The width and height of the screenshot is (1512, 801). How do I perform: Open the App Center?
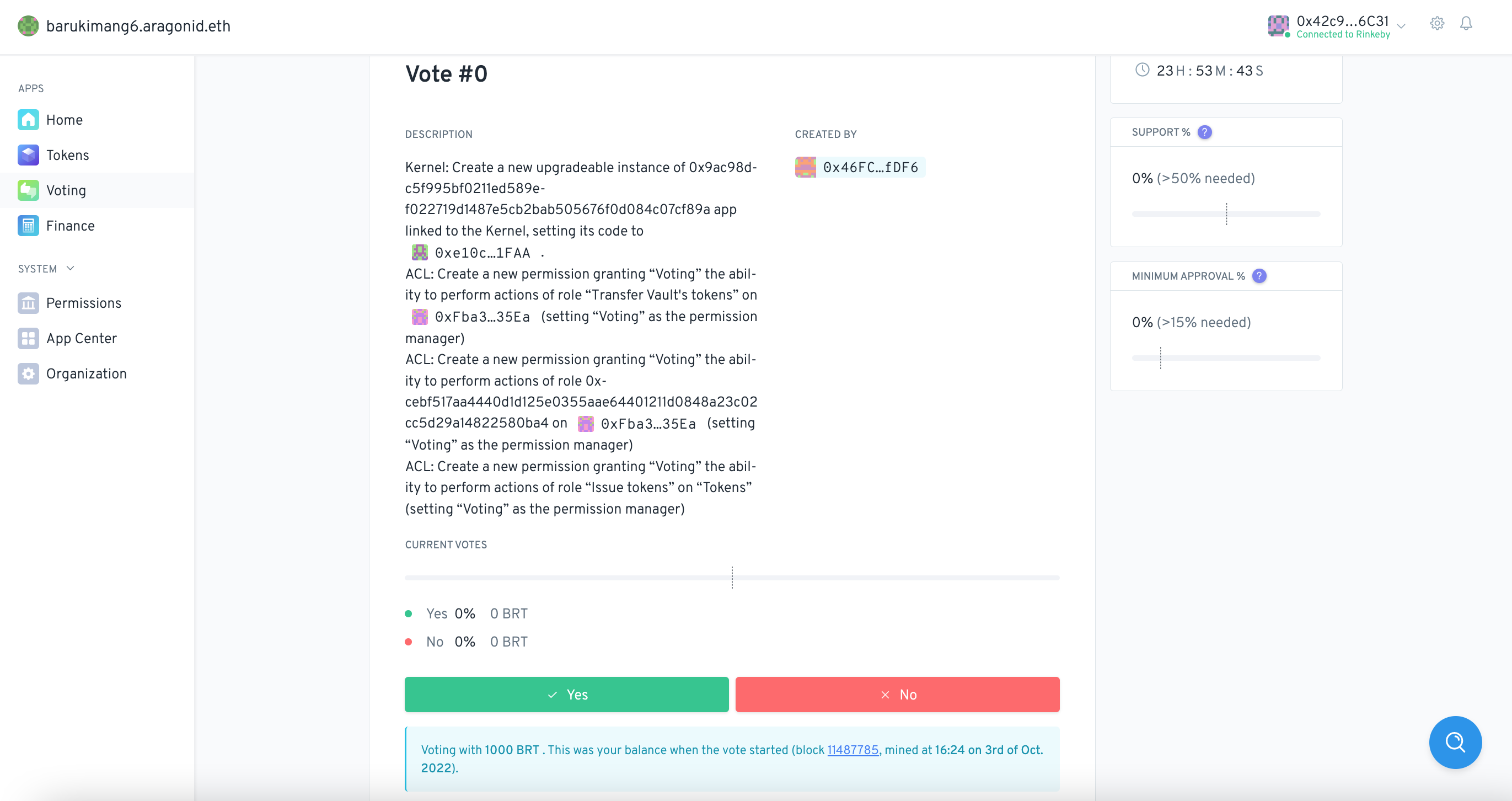click(x=81, y=338)
